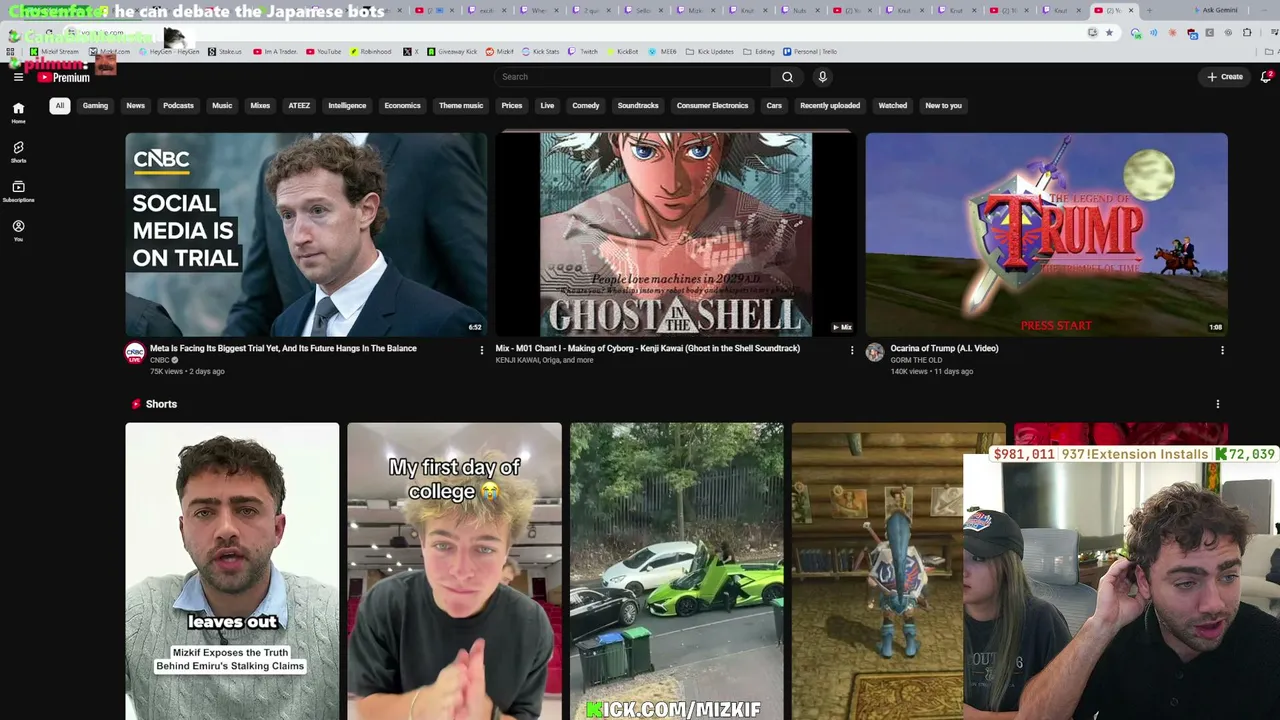The width and height of the screenshot is (1280, 720).
Task: Open the Giveaway Kick bookmark
Action: (x=450, y=51)
